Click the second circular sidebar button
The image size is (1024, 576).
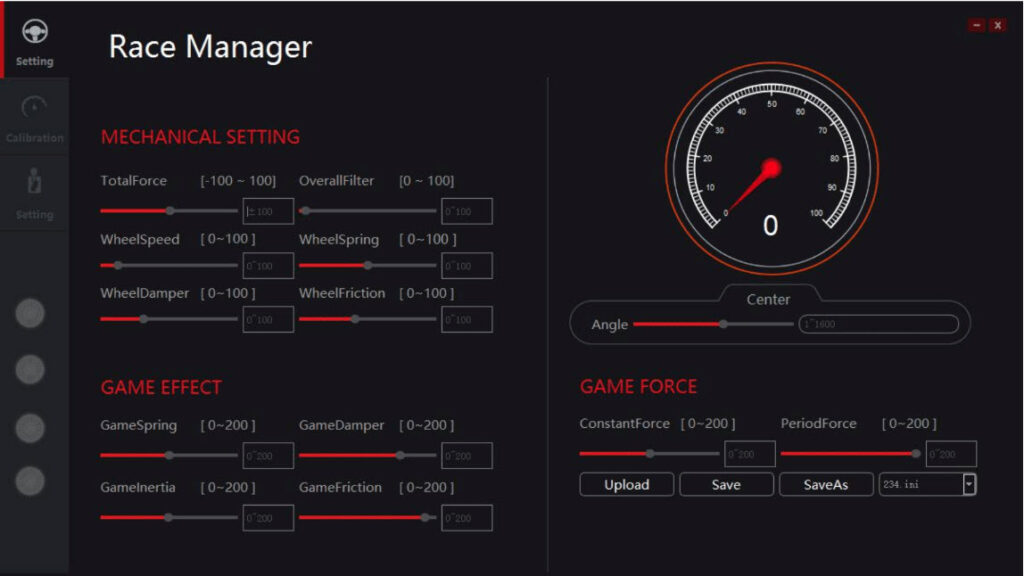pyautogui.click(x=31, y=368)
